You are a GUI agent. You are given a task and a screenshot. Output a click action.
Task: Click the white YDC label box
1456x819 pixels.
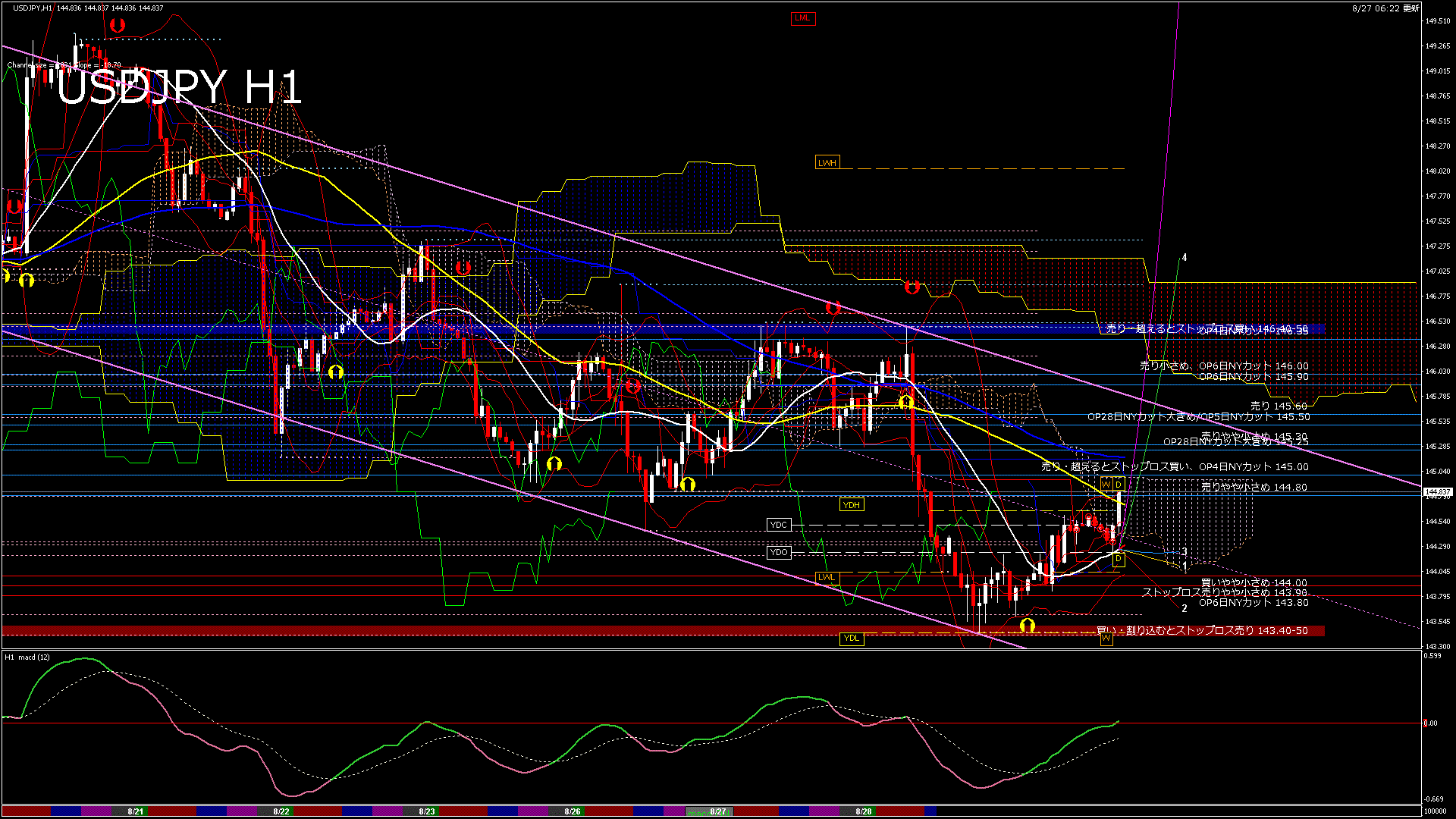[x=779, y=525]
